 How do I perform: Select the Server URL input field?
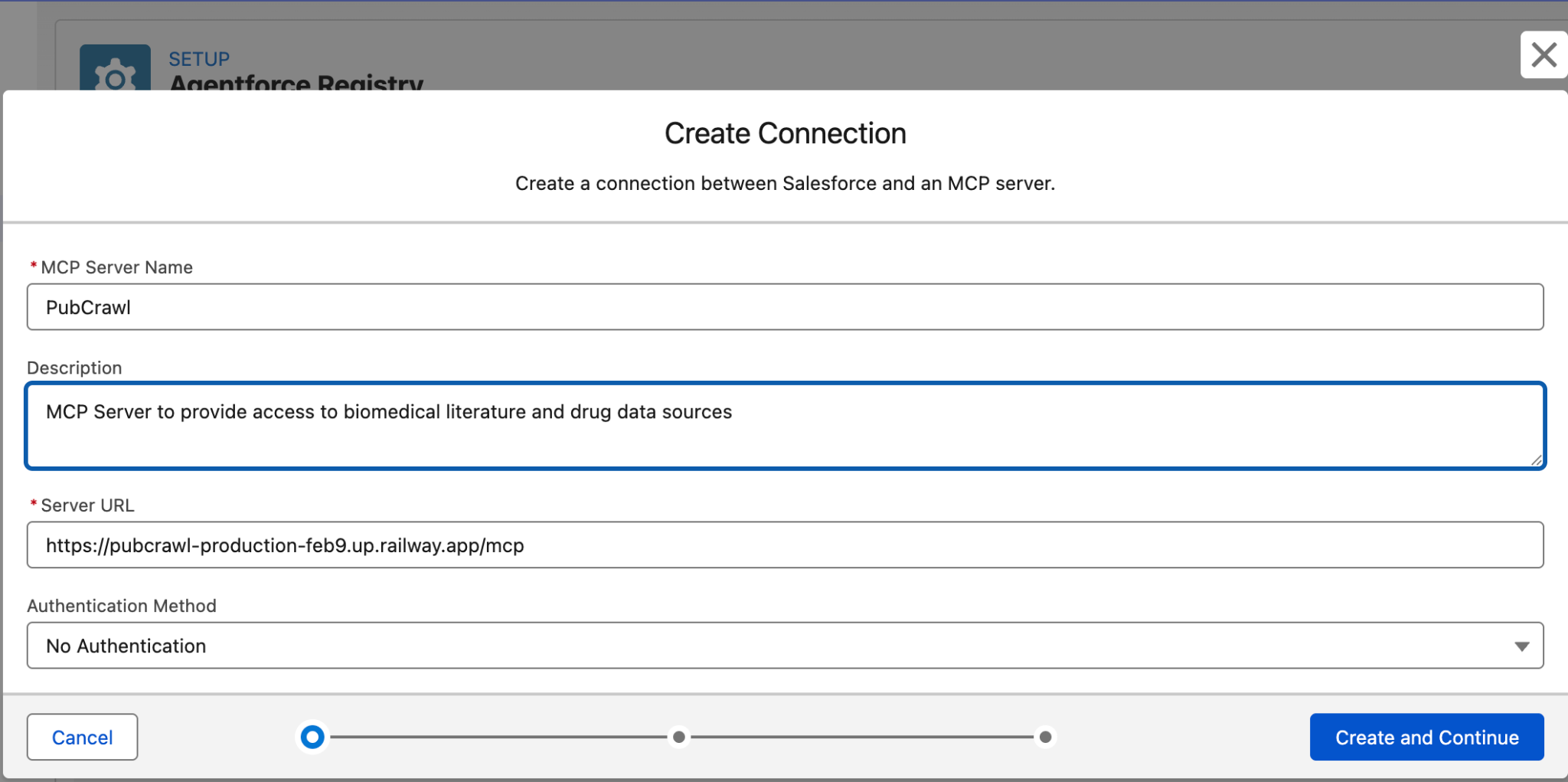click(x=785, y=545)
